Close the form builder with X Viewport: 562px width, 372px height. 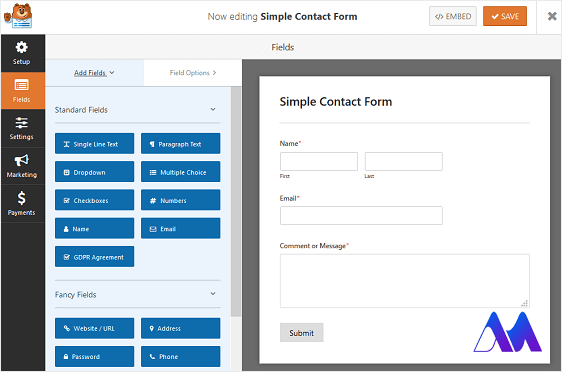coord(552,16)
